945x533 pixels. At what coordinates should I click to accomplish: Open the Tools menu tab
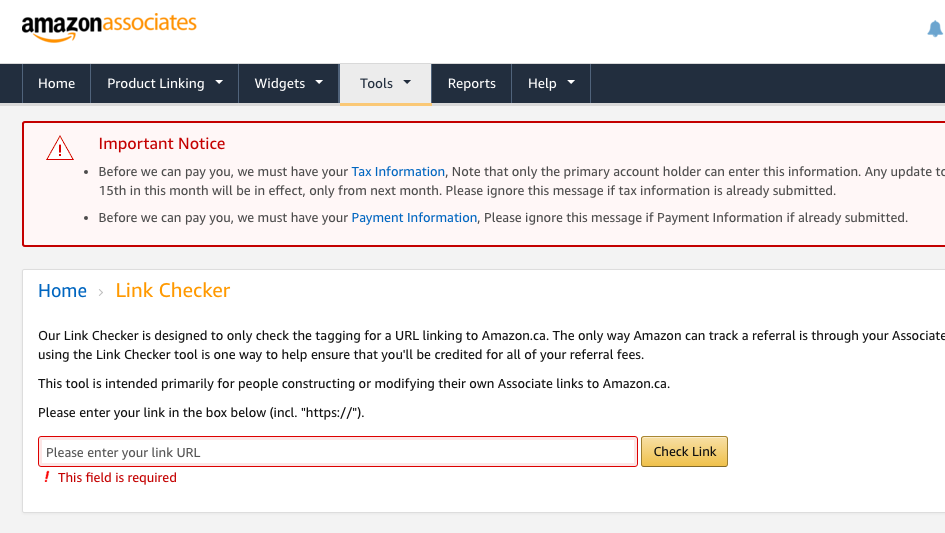(x=386, y=84)
